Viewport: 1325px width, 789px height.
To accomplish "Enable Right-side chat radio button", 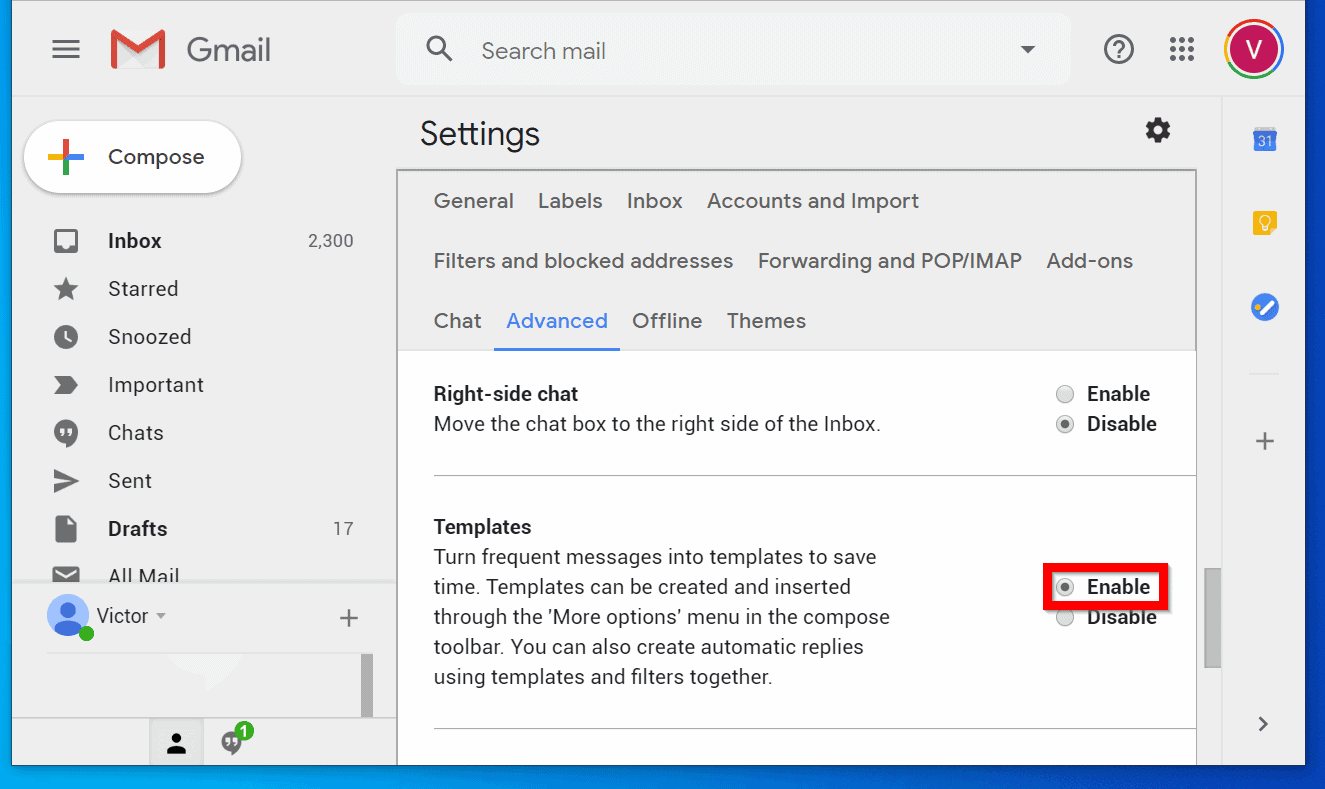I will [x=1066, y=394].
